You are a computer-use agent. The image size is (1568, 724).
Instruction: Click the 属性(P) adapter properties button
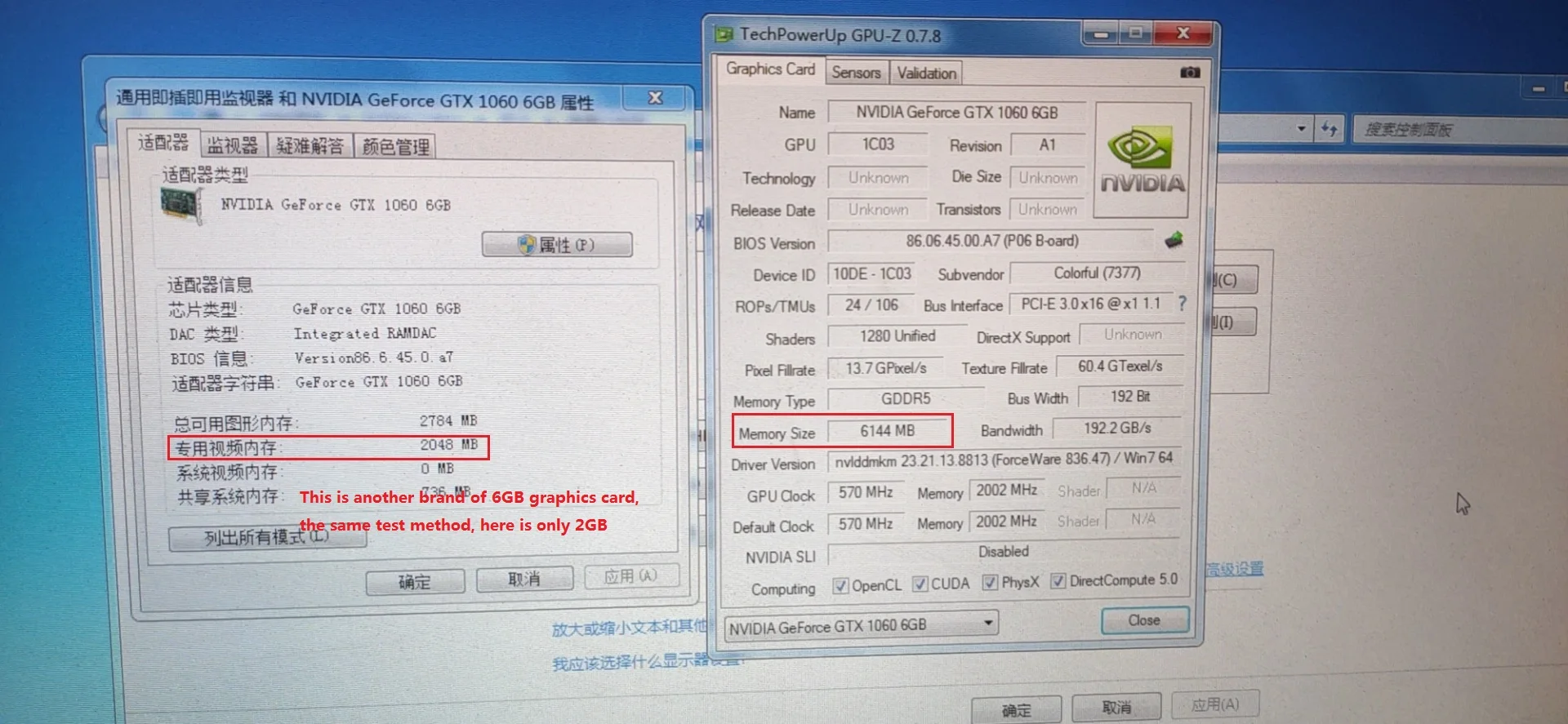(x=557, y=245)
